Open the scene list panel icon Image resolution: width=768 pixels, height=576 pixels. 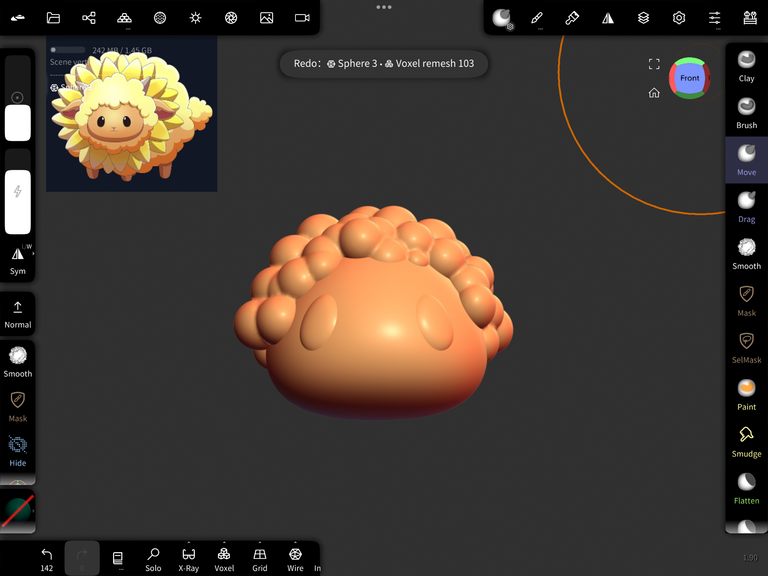pyautogui.click(x=118, y=558)
